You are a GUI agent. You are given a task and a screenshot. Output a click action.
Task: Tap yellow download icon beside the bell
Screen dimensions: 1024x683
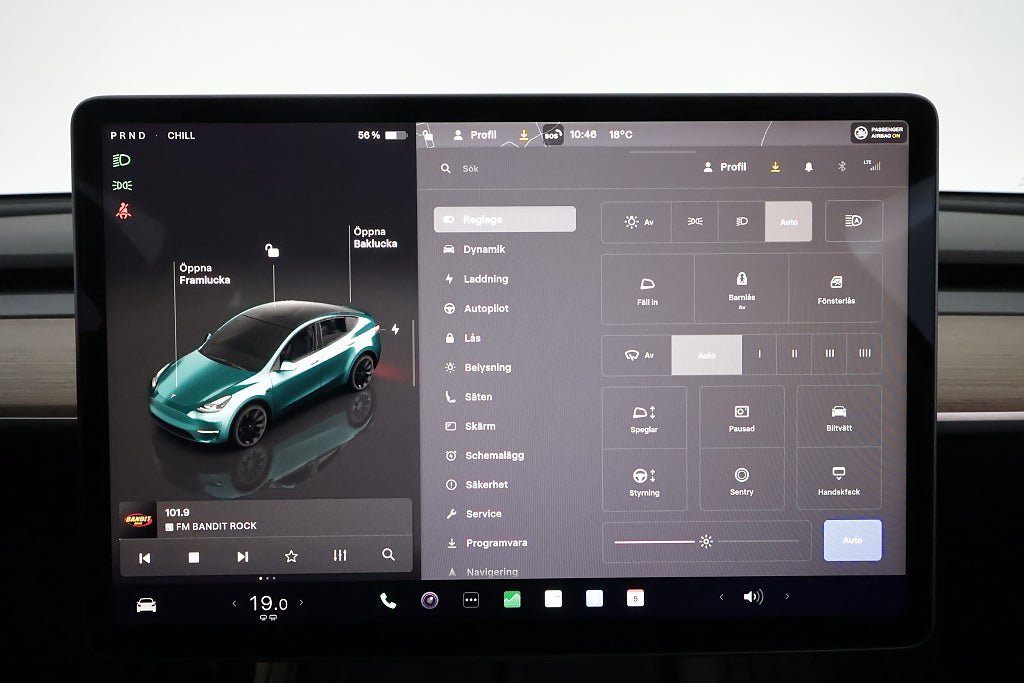pos(775,167)
